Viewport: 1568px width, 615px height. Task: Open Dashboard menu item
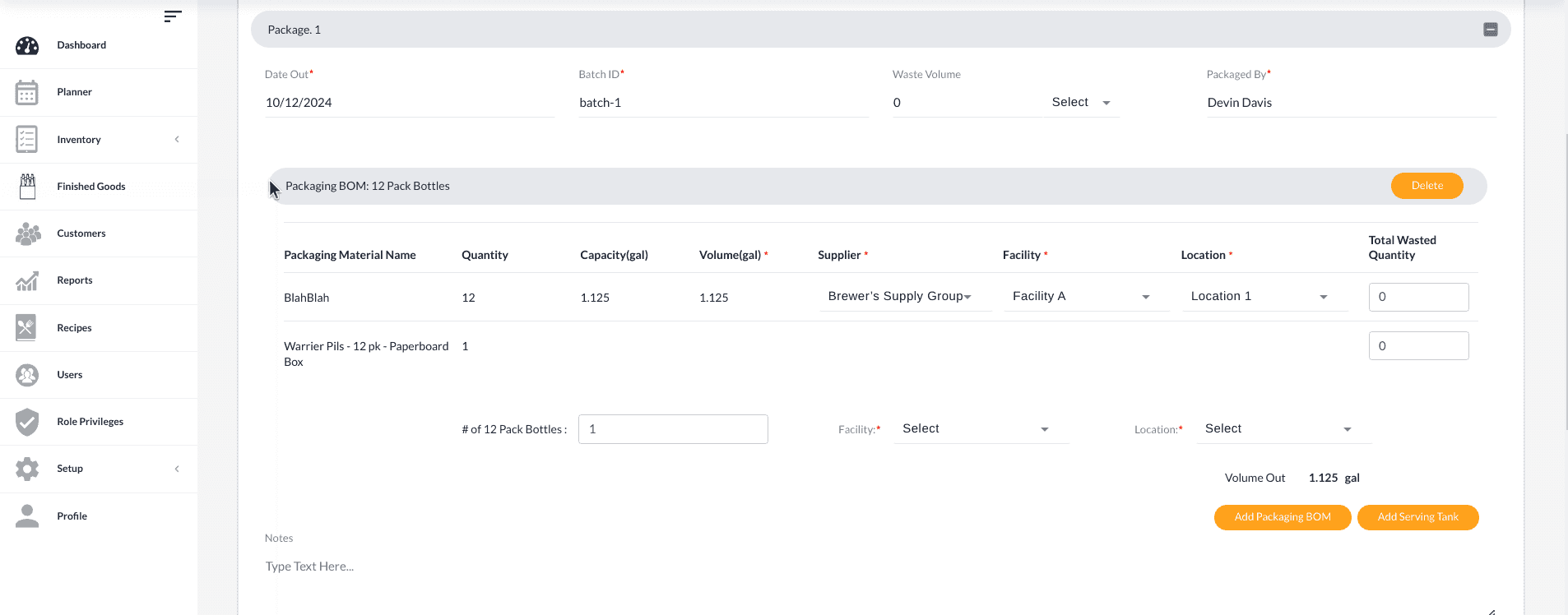[81, 45]
